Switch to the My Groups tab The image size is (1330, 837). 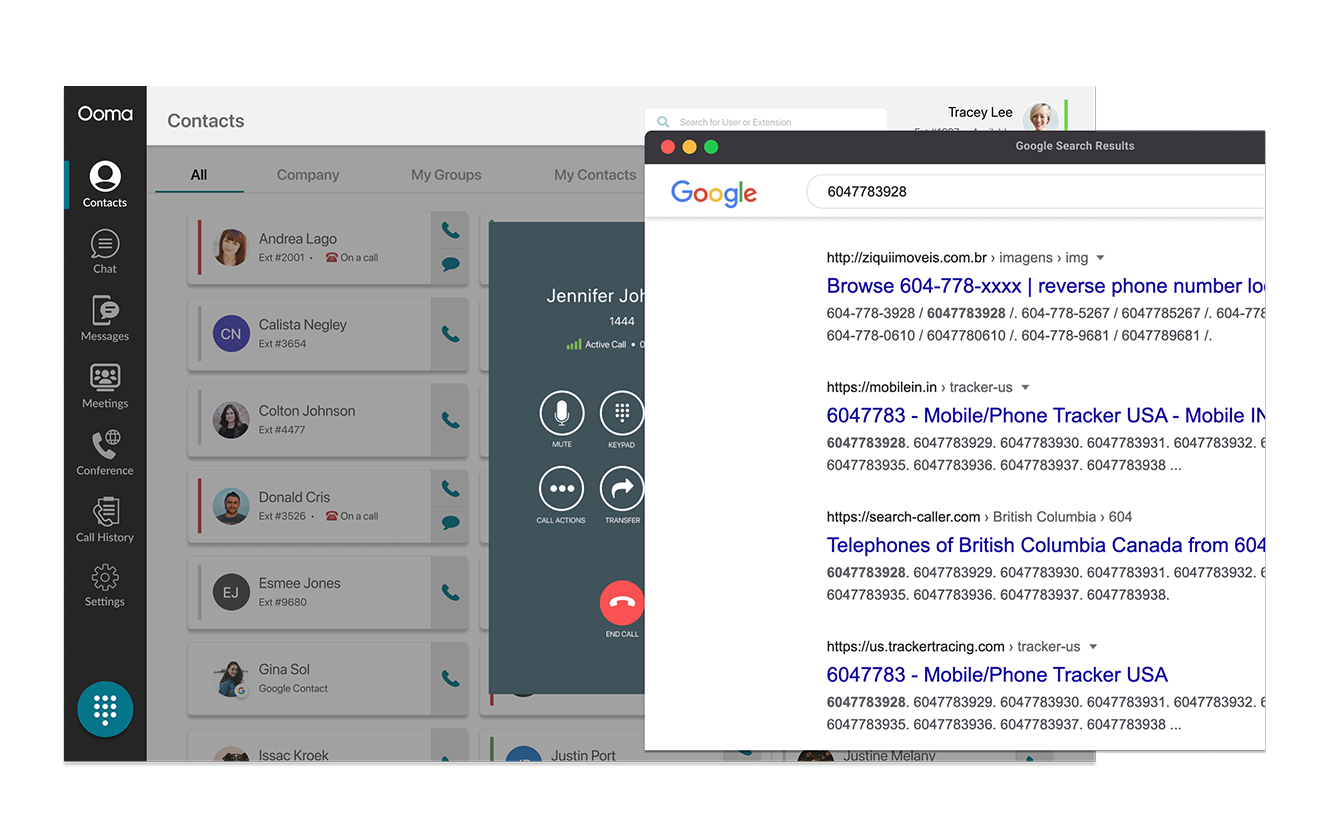446,175
